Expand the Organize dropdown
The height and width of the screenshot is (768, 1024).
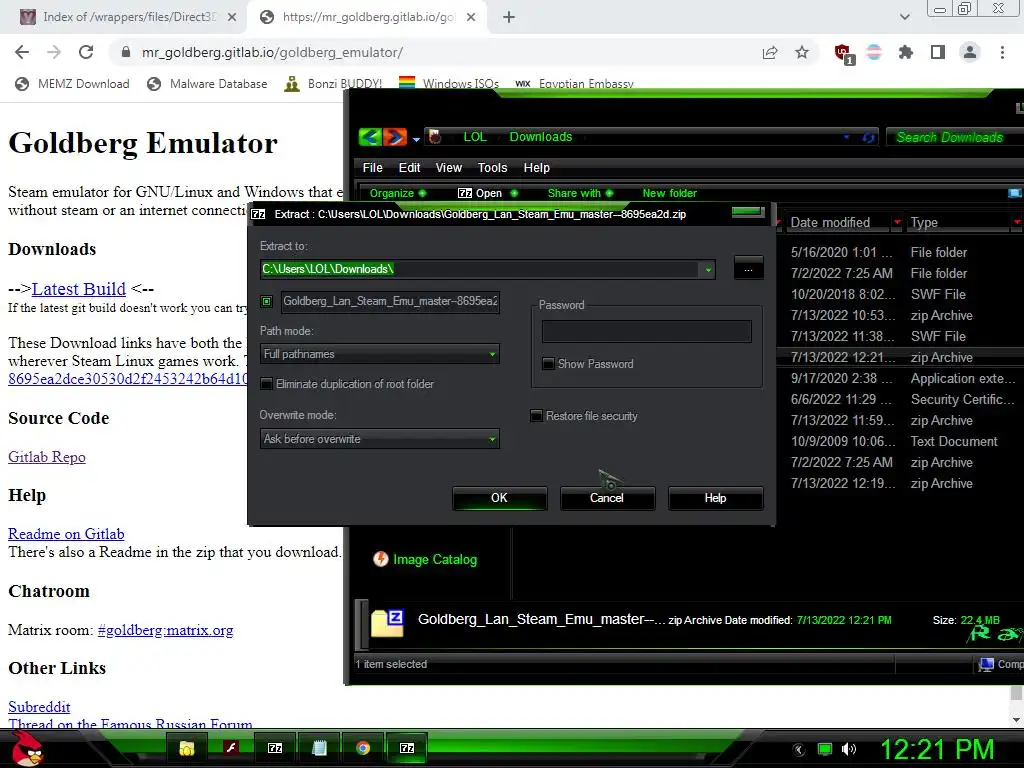[398, 193]
